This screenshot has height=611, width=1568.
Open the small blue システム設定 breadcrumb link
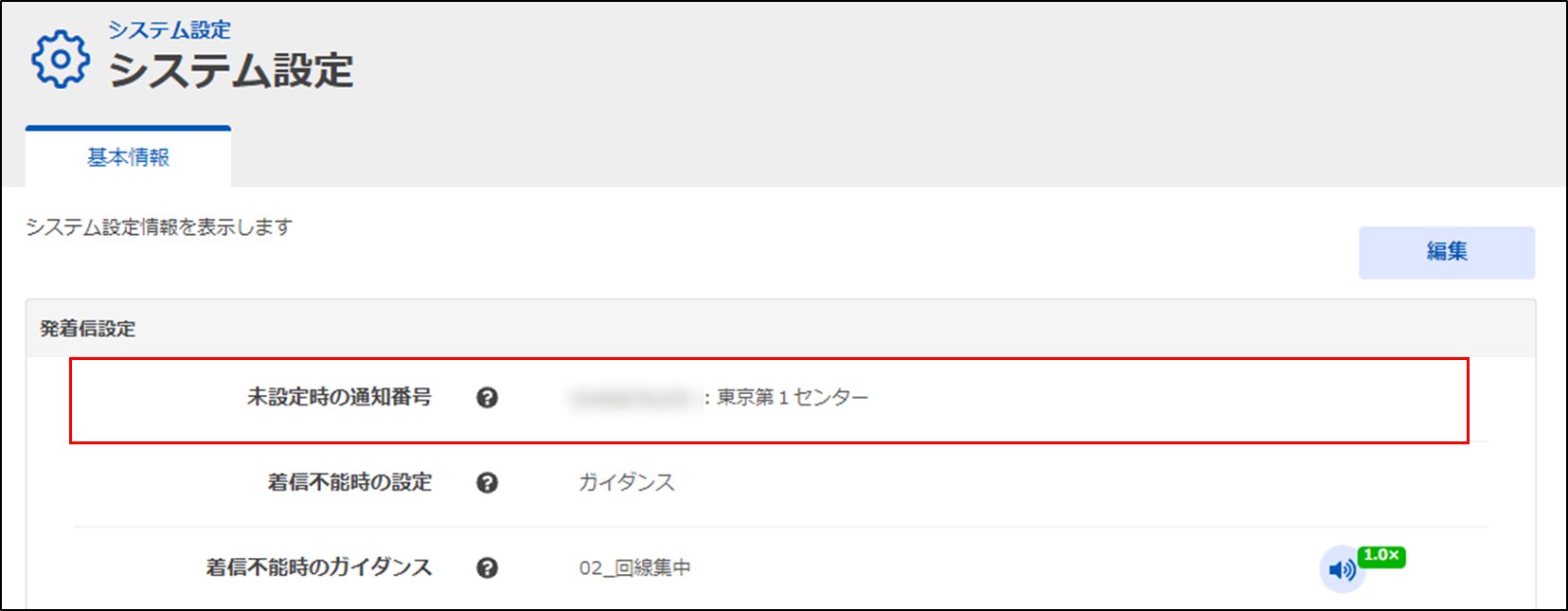point(169,30)
